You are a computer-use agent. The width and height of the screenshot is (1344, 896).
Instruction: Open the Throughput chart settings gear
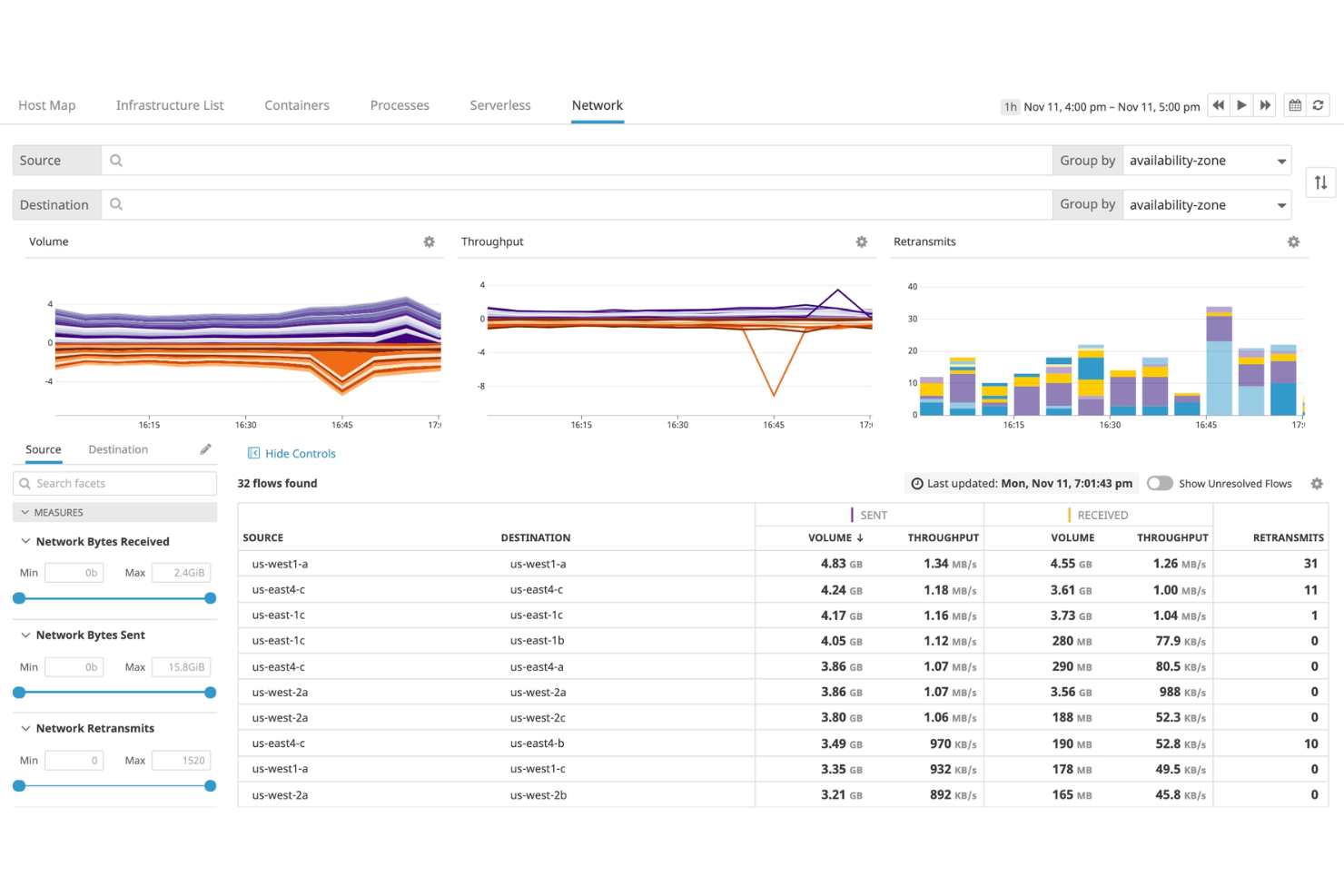(861, 241)
